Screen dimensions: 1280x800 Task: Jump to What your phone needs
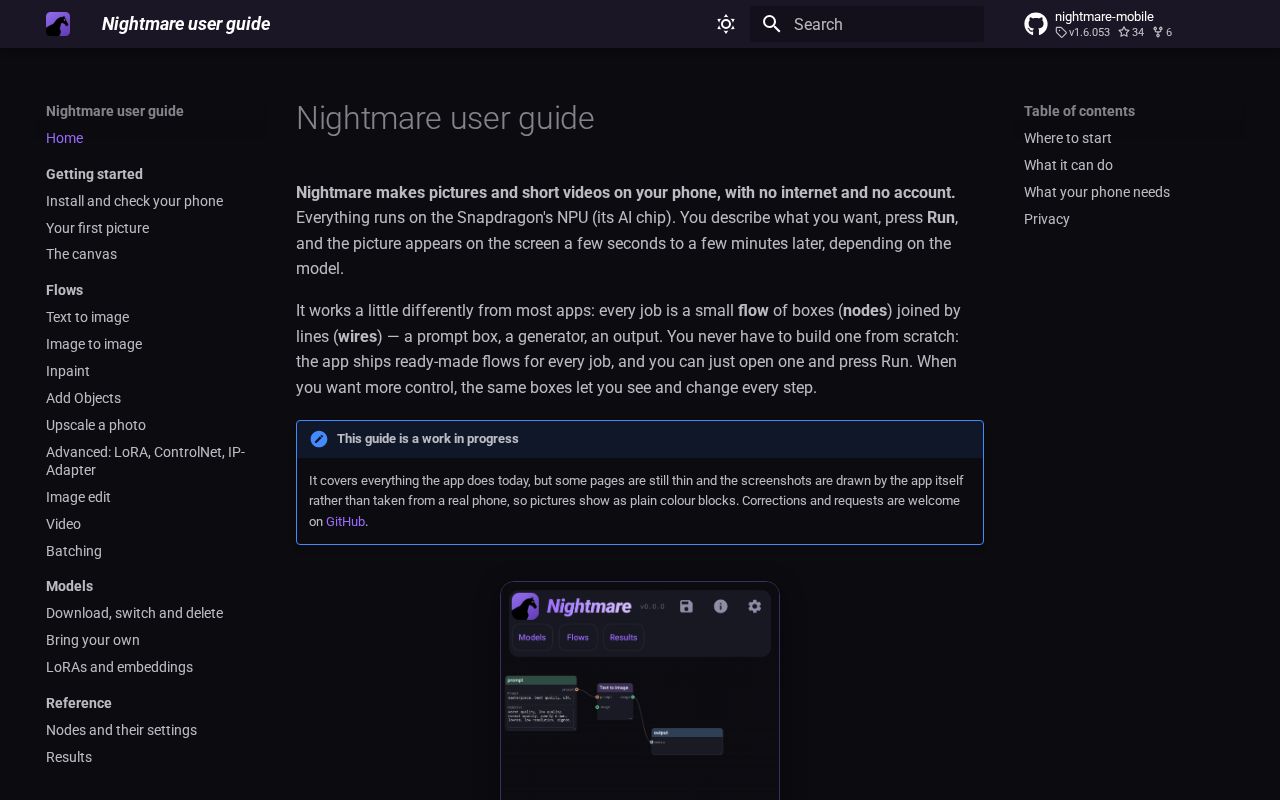point(1097,192)
